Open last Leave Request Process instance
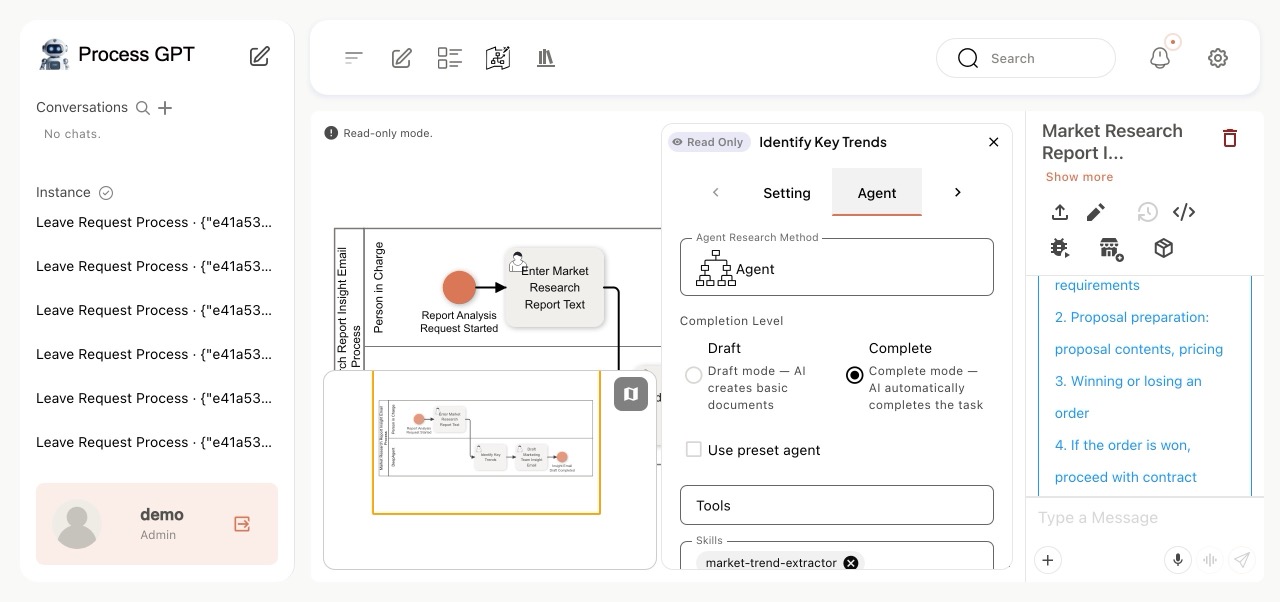This screenshot has width=1280, height=602. coord(154,442)
